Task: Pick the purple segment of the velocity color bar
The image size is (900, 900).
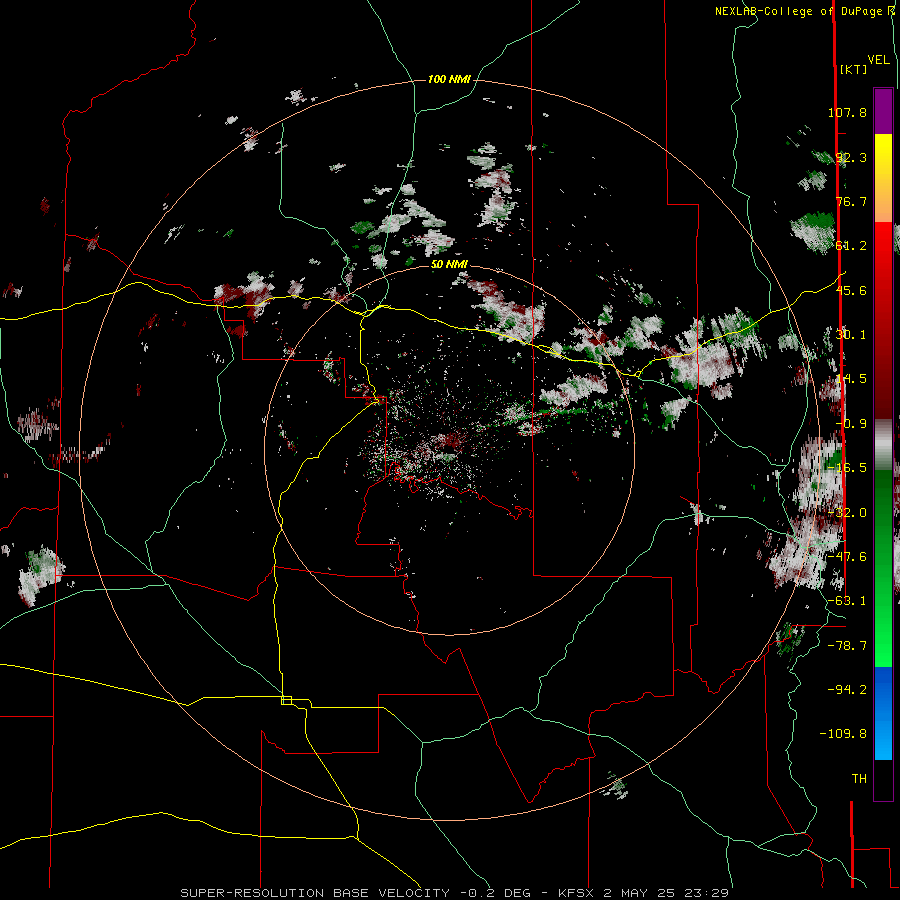Action: point(883,111)
